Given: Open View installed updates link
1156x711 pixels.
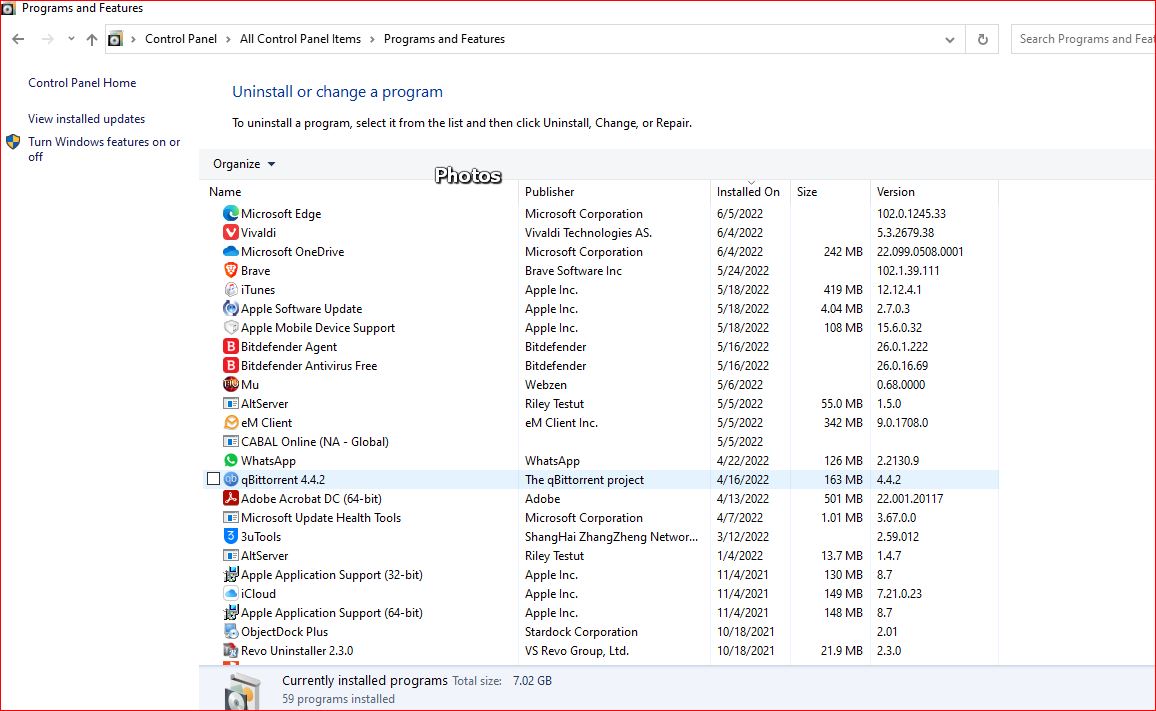Looking at the screenshot, I should pos(86,119).
